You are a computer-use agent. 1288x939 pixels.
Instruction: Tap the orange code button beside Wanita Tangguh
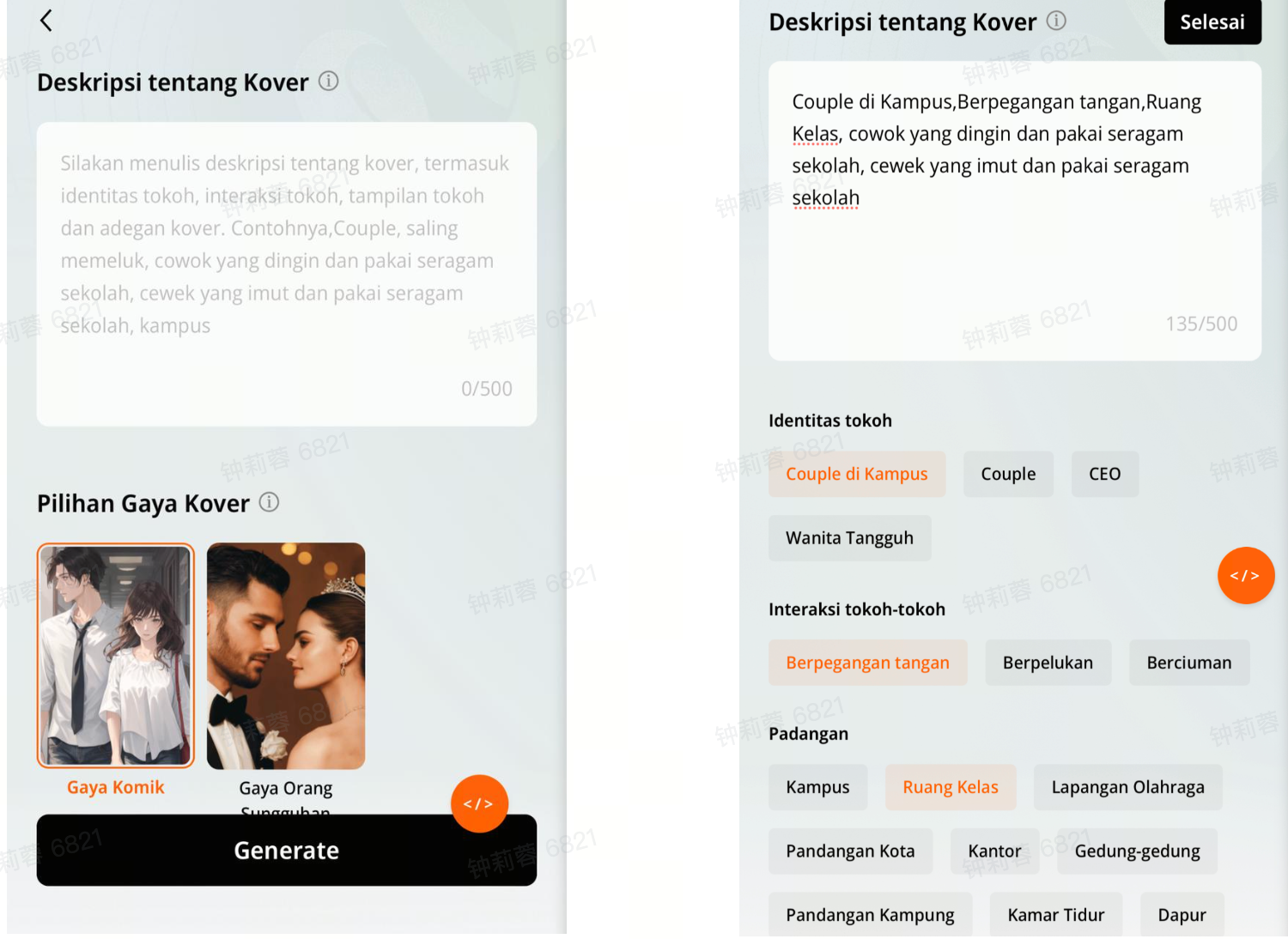click(x=1245, y=575)
